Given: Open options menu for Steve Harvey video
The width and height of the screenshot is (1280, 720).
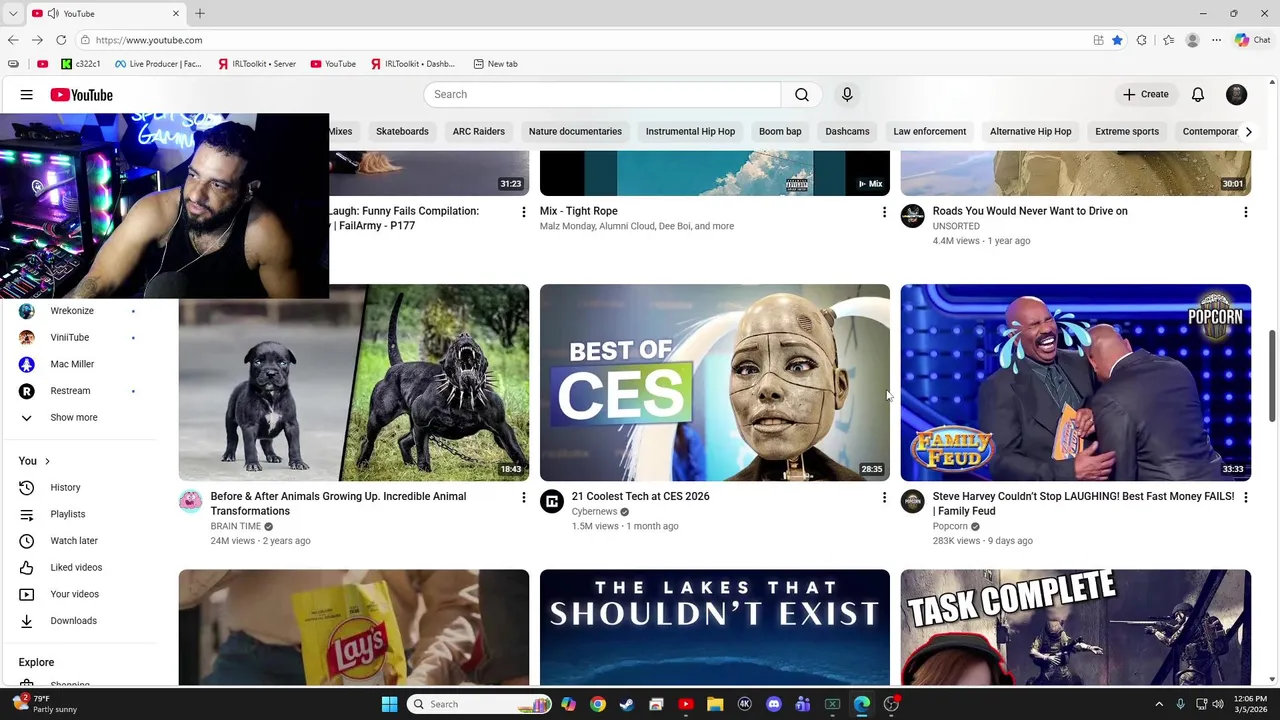Looking at the screenshot, I should coord(1245,497).
